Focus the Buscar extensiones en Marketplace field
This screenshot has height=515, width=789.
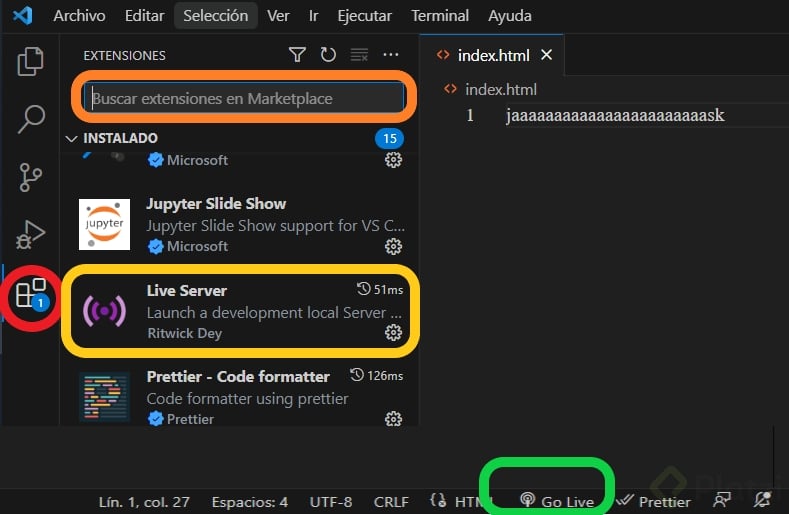(x=244, y=98)
